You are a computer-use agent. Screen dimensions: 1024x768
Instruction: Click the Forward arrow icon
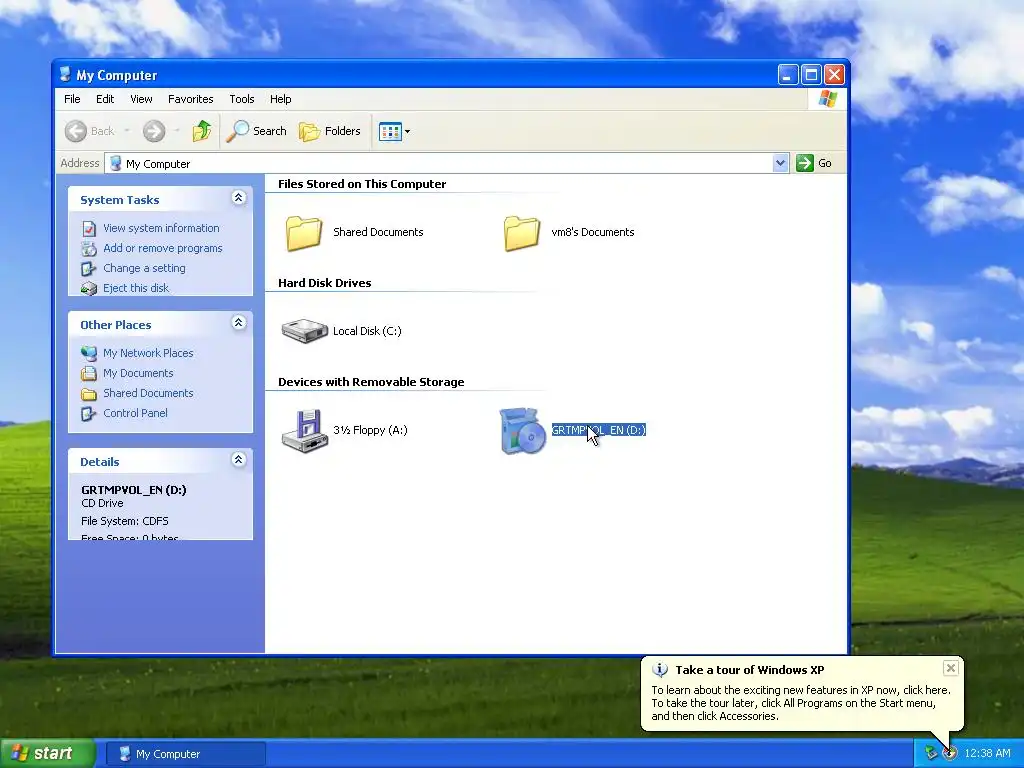154,131
